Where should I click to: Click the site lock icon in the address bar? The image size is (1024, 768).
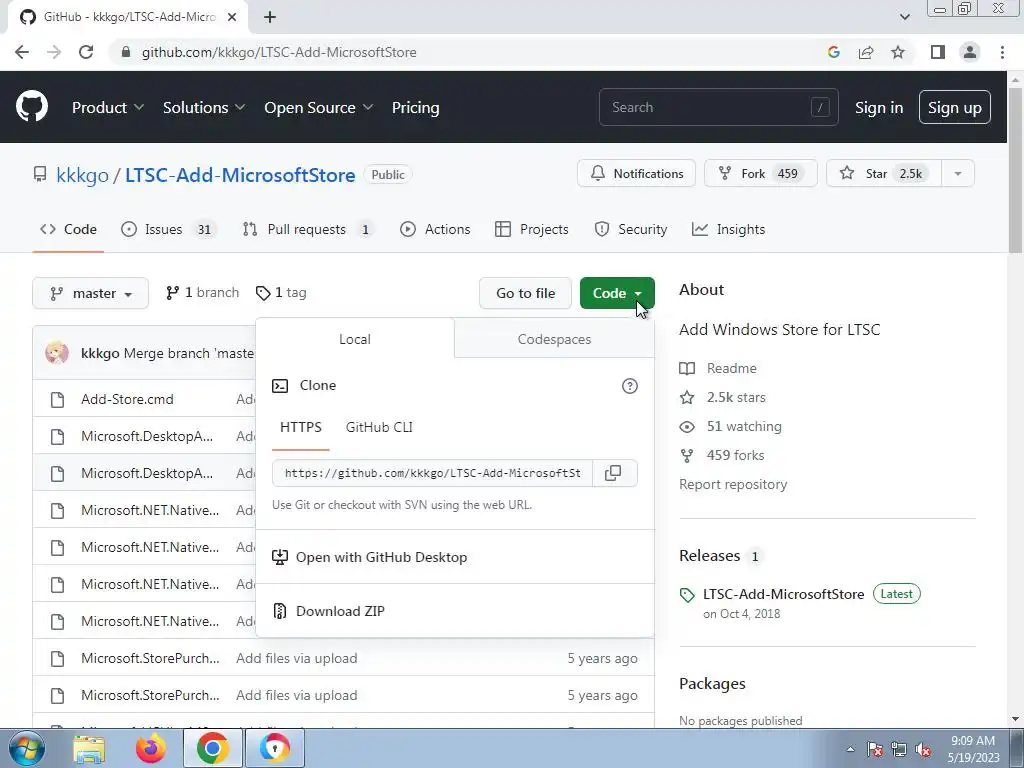[126, 52]
